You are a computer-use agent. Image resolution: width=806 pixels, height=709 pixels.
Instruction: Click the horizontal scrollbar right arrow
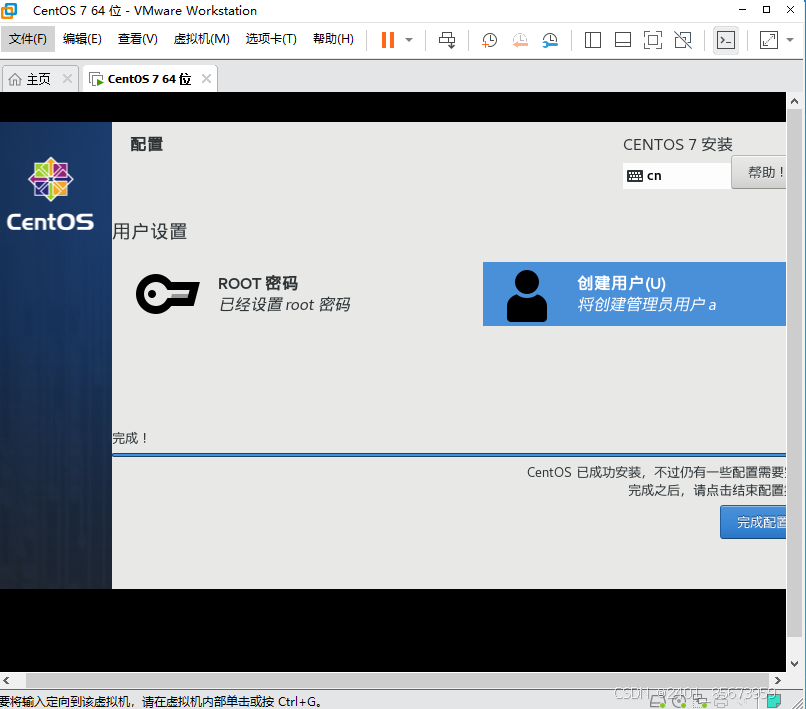(778, 680)
